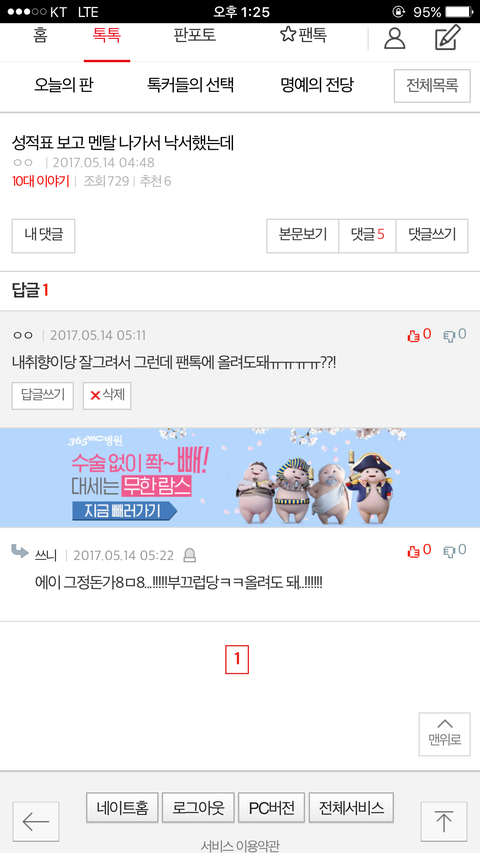Click 전체목록 button

coord(432,85)
